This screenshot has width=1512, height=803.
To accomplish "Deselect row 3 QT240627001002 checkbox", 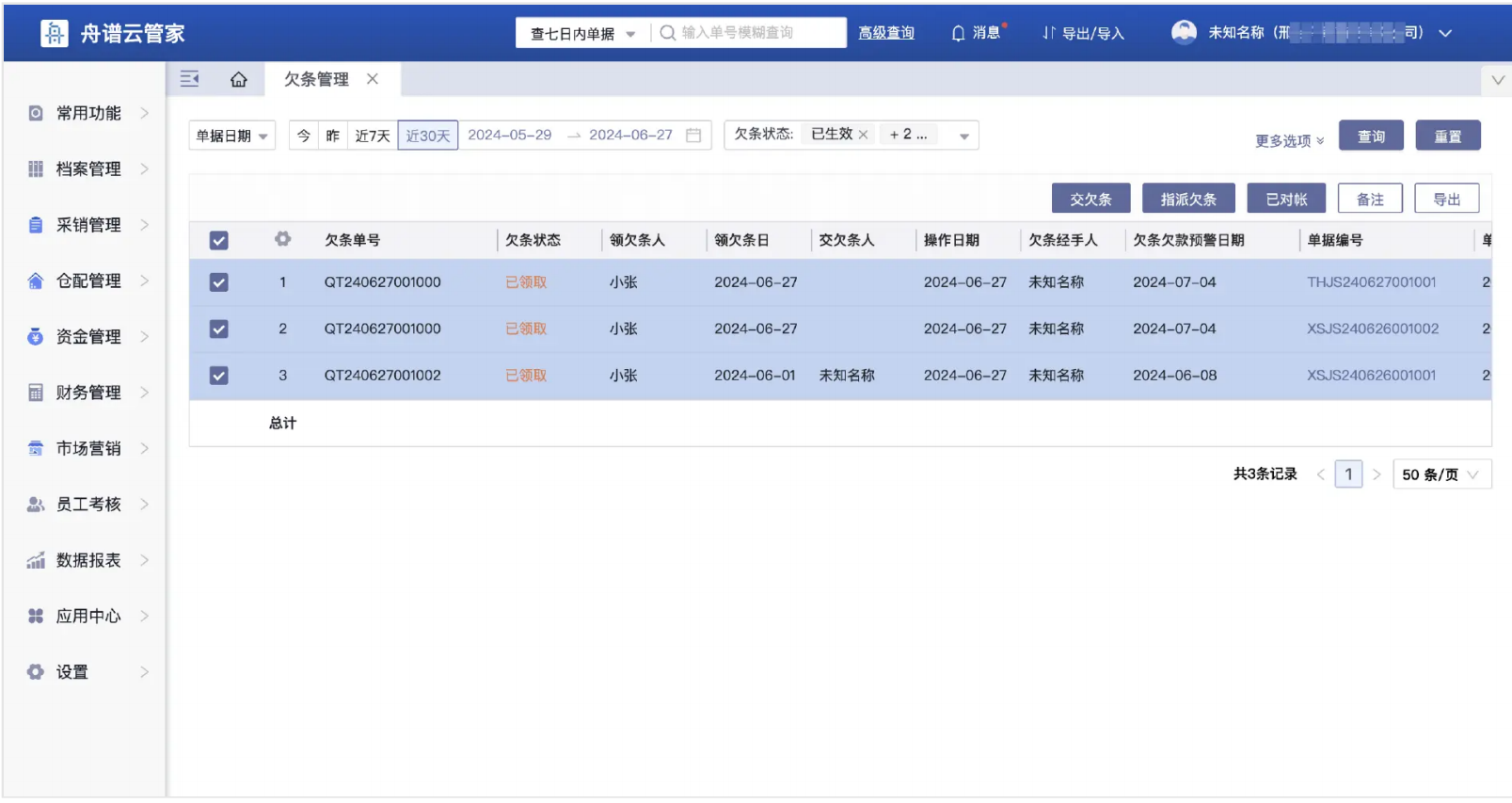I will click(x=219, y=376).
